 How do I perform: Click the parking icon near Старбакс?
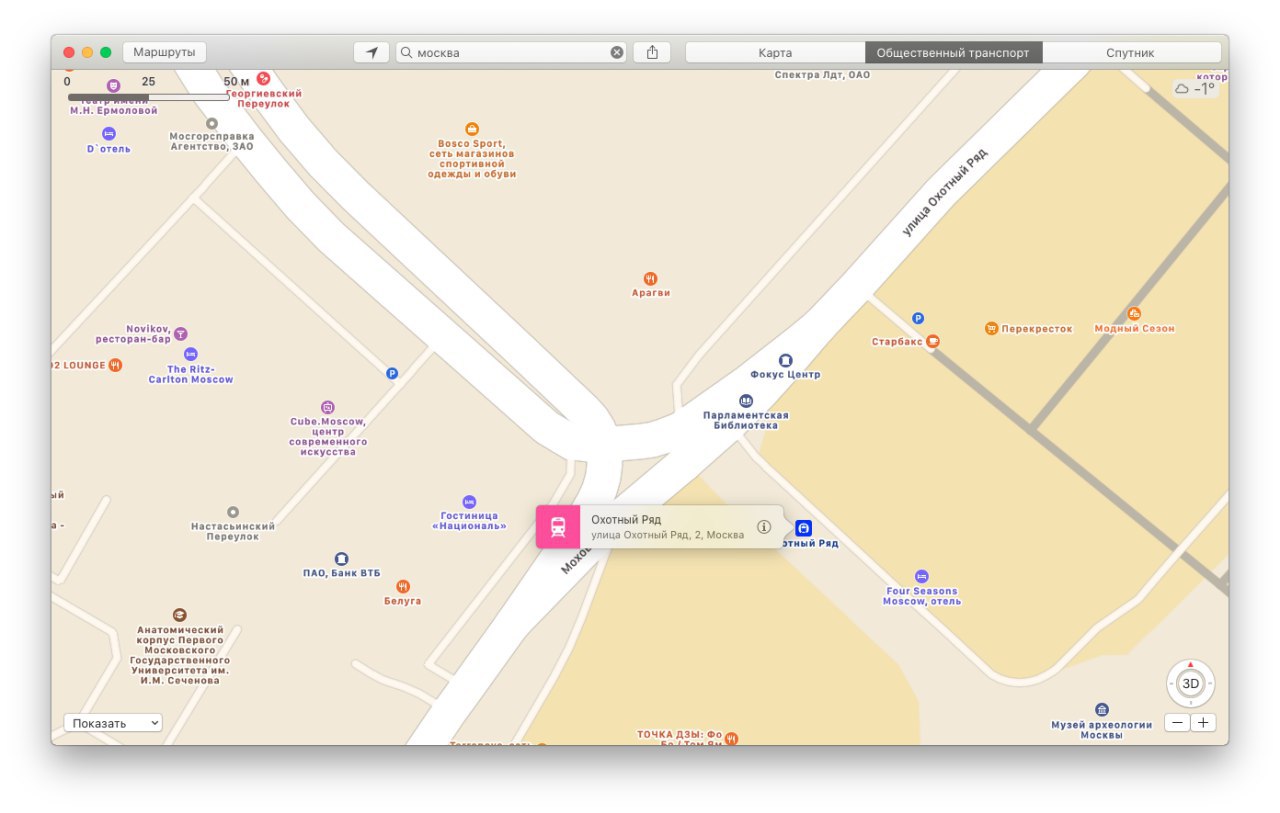click(x=918, y=319)
